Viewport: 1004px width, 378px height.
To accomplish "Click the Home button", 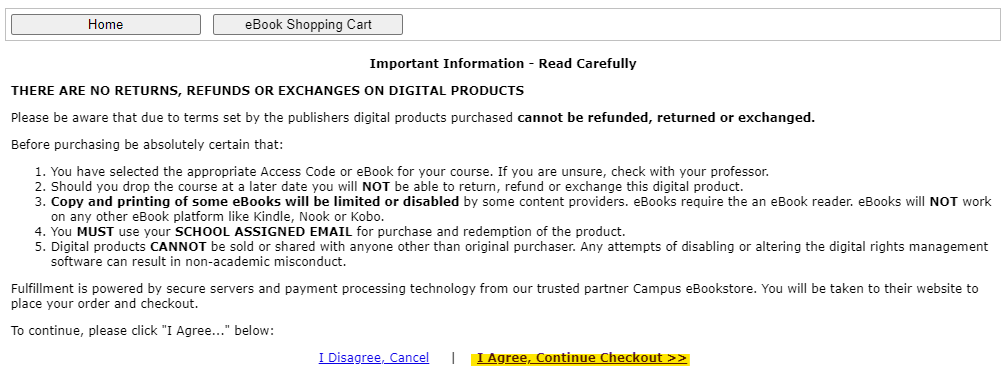I will (x=106, y=25).
